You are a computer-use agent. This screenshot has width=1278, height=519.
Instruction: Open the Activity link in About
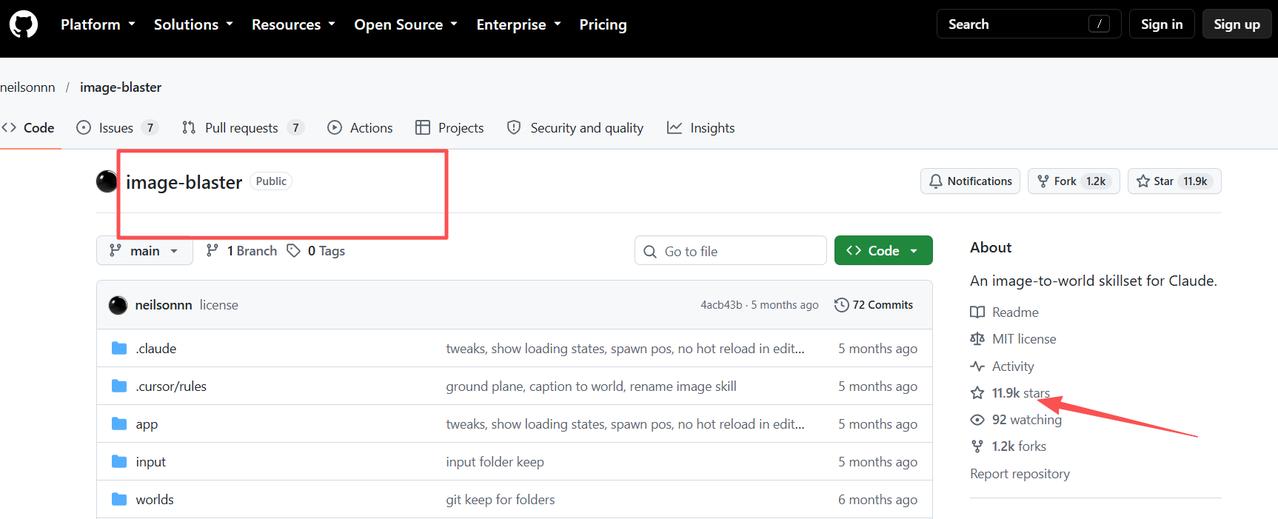(1002, 366)
